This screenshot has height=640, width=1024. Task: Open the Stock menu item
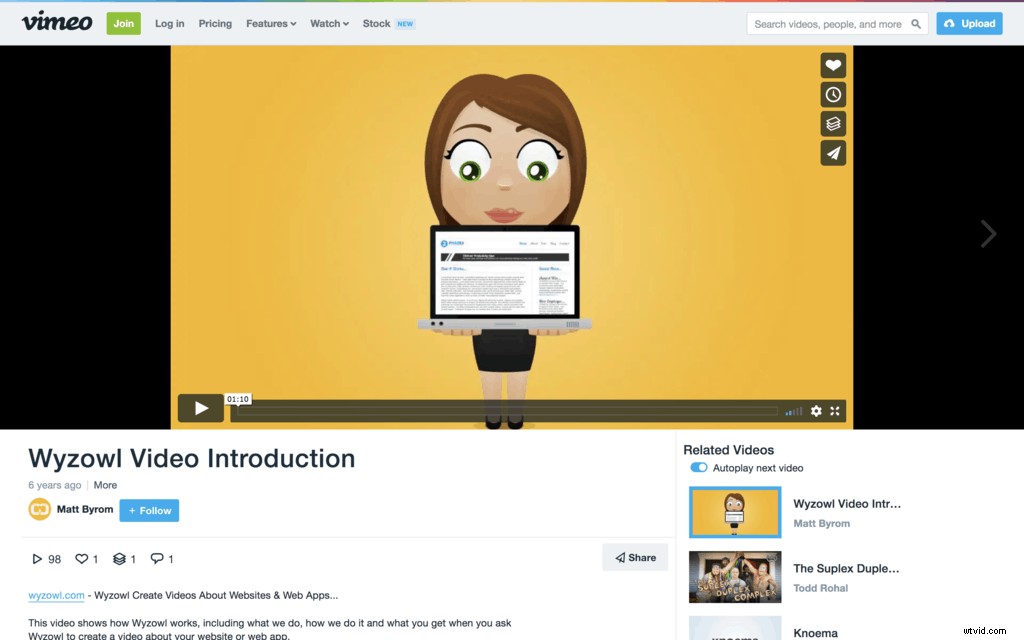376,23
